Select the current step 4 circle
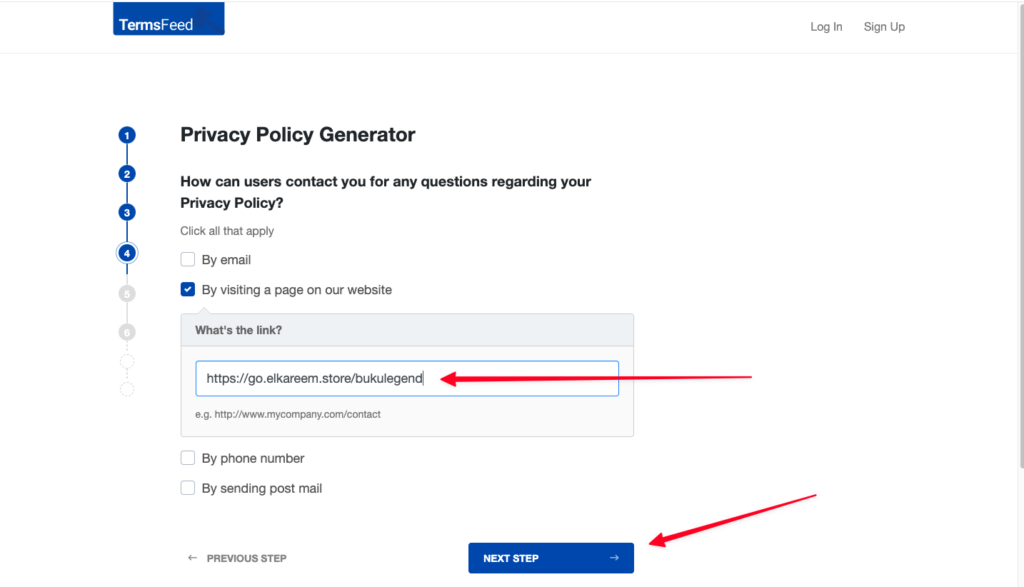This screenshot has height=587, width=1024. [x=127, y=253]
